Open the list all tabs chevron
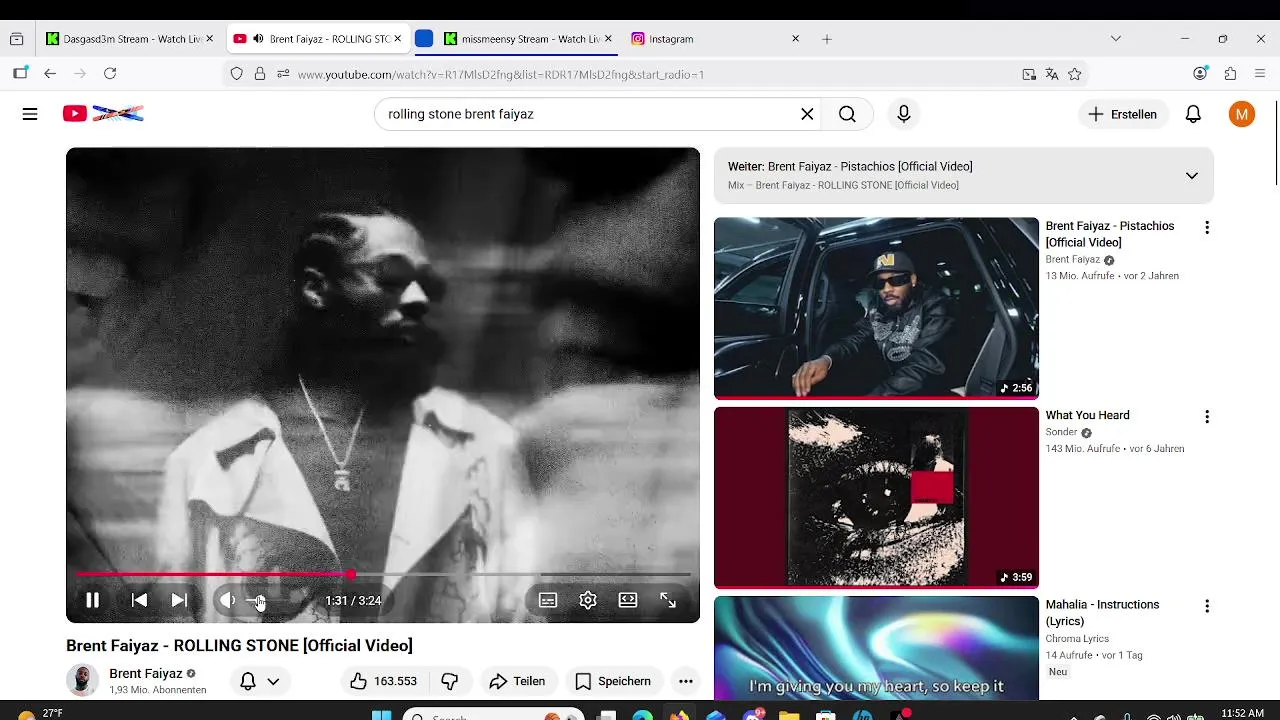Viewport: 1280px width, 720px height. 1116,39
